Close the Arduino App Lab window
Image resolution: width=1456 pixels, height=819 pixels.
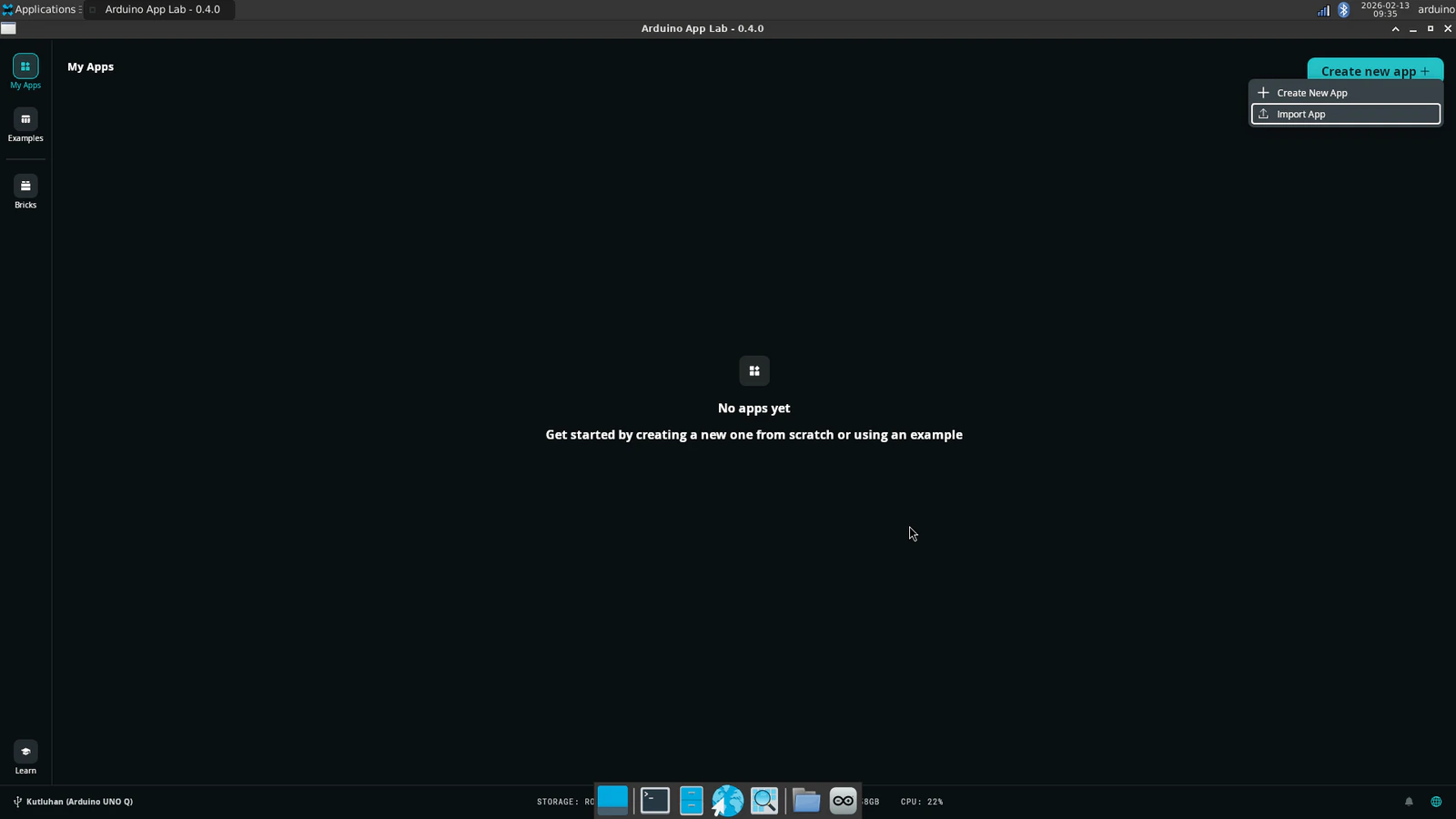tap(1448, 29)
